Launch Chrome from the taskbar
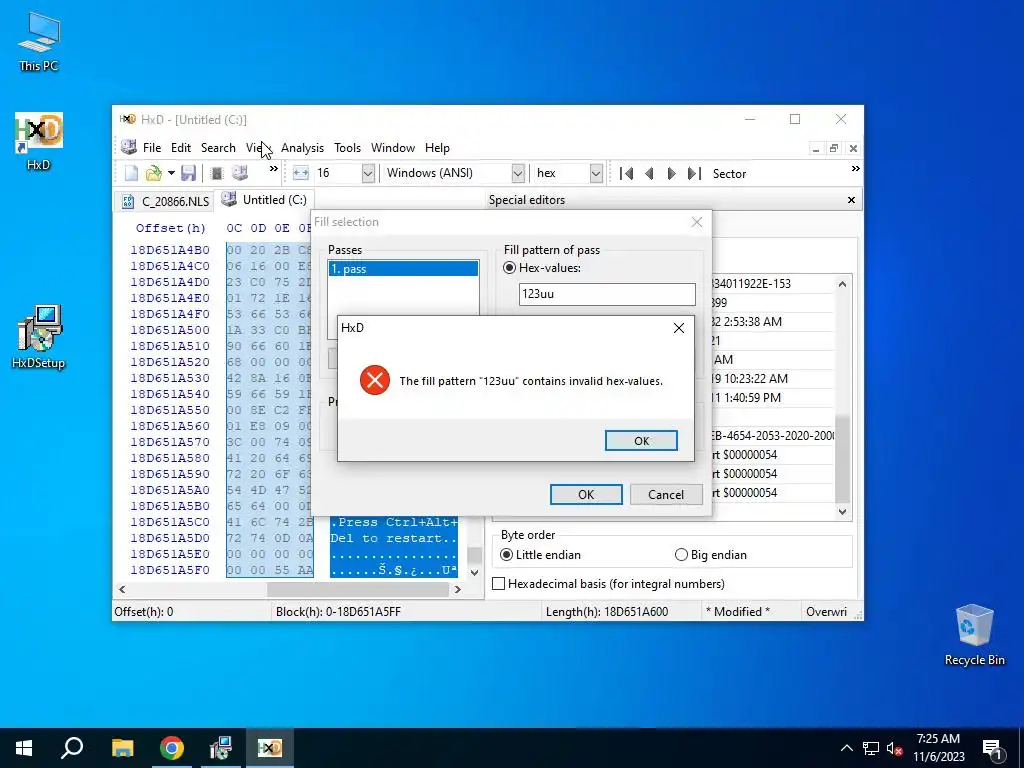1024x768 pixels. (172, 748)
